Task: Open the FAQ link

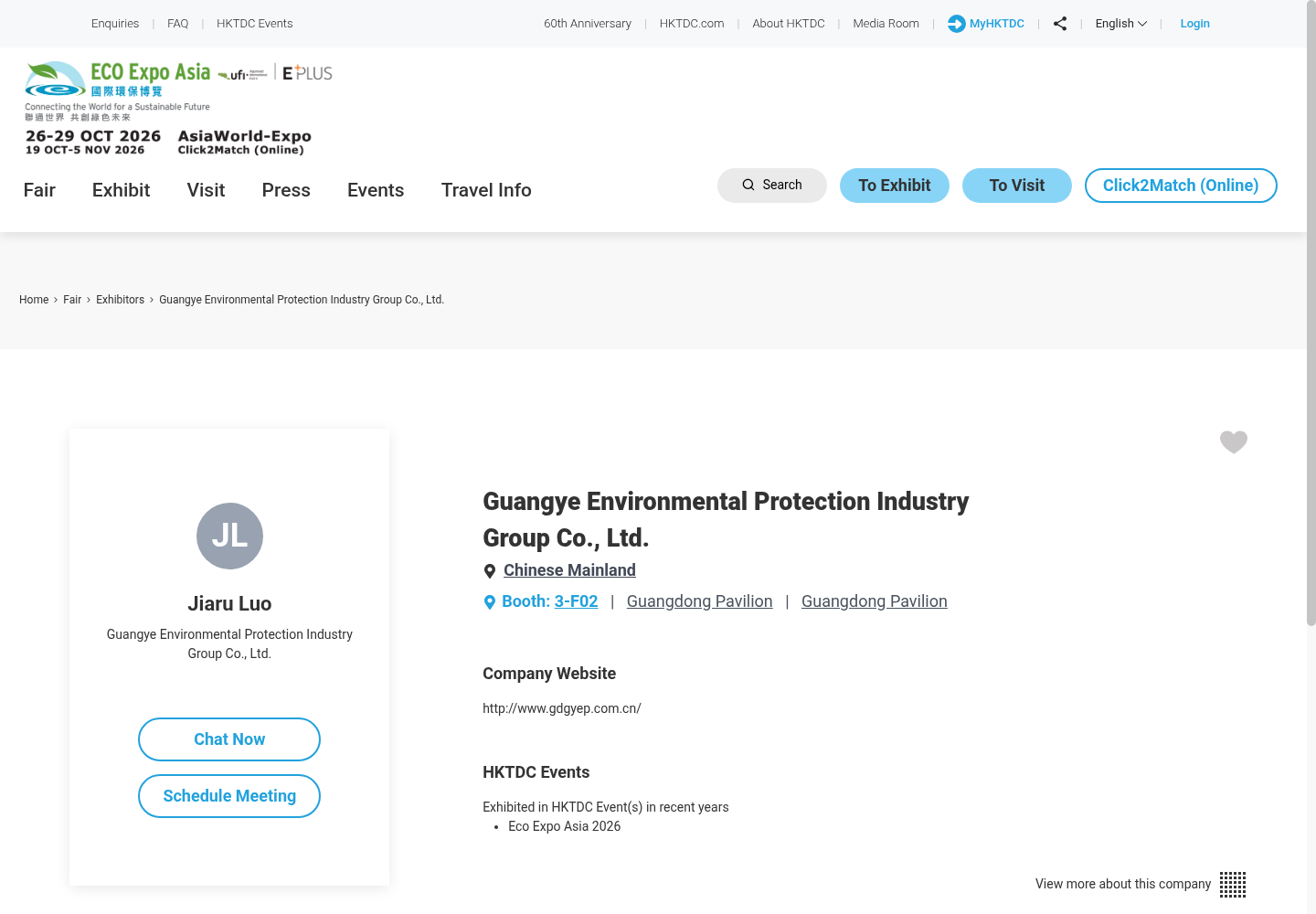Action: [x=178, y=24]
